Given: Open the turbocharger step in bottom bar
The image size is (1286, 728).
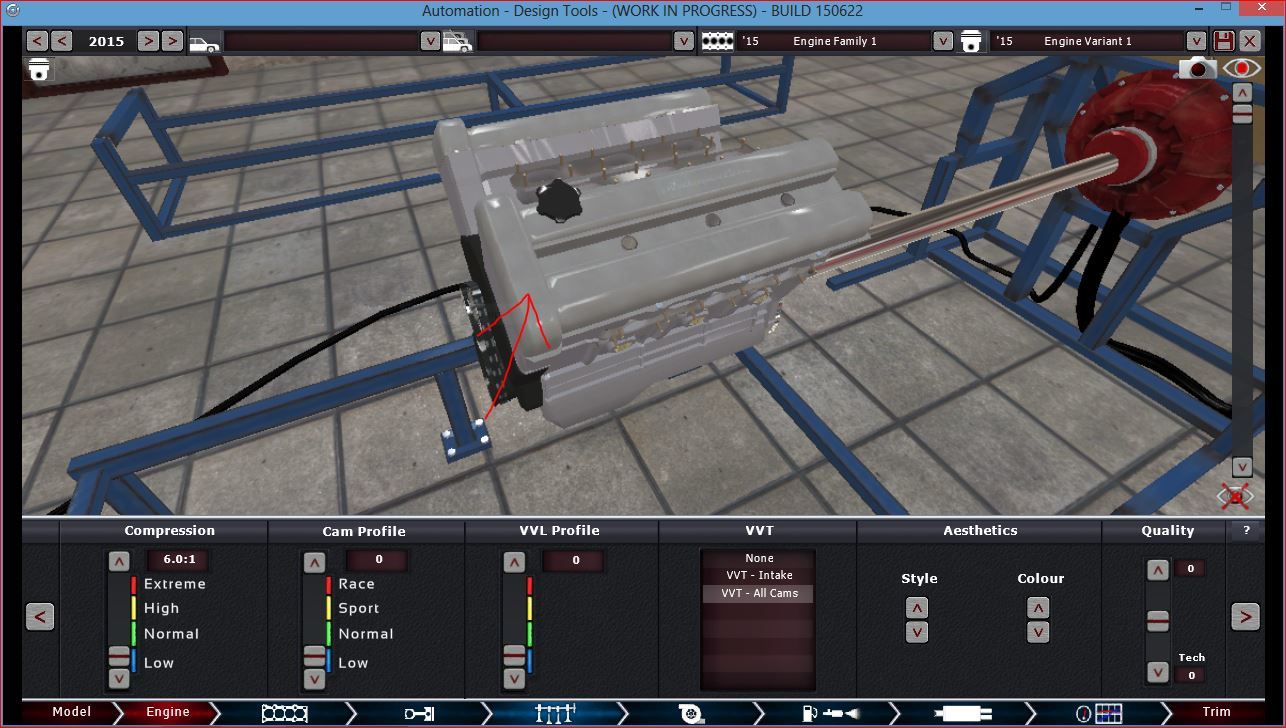Looking at the screenshot, I should click(x=690, y=713).
